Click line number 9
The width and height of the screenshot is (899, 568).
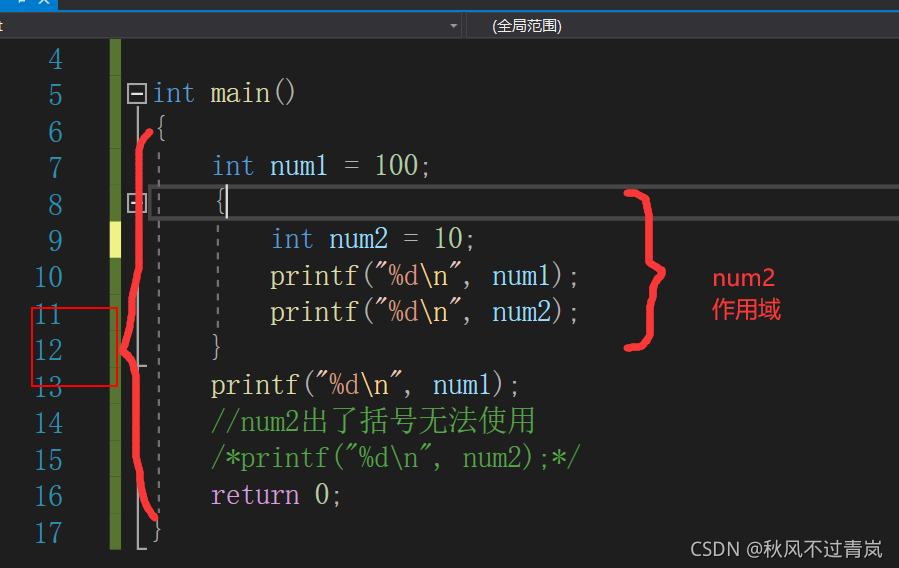coord(56,241)
